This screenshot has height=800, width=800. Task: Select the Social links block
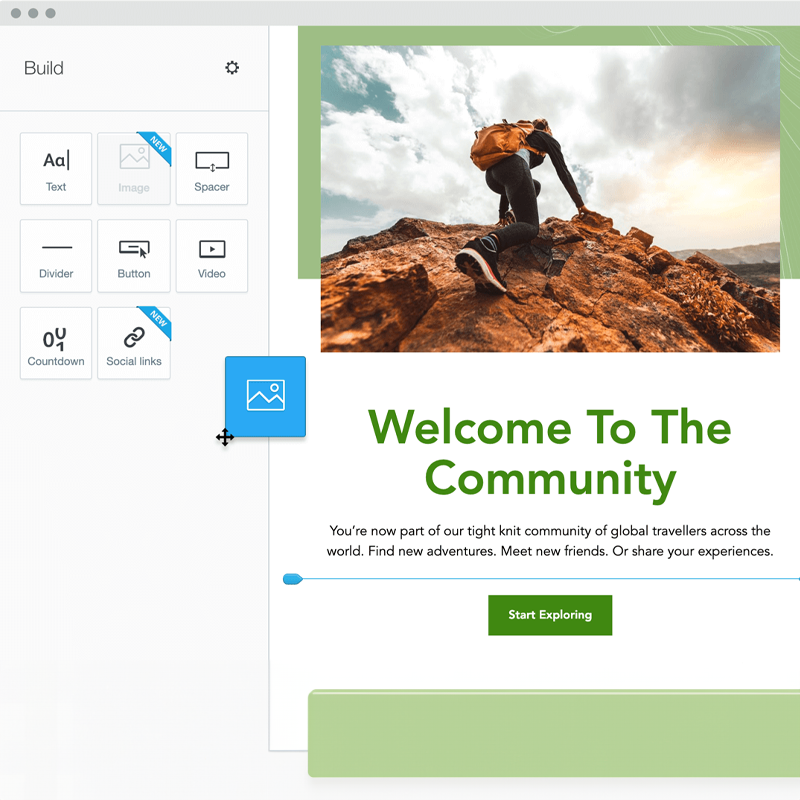pyautogui.click(x=134, y=343)
